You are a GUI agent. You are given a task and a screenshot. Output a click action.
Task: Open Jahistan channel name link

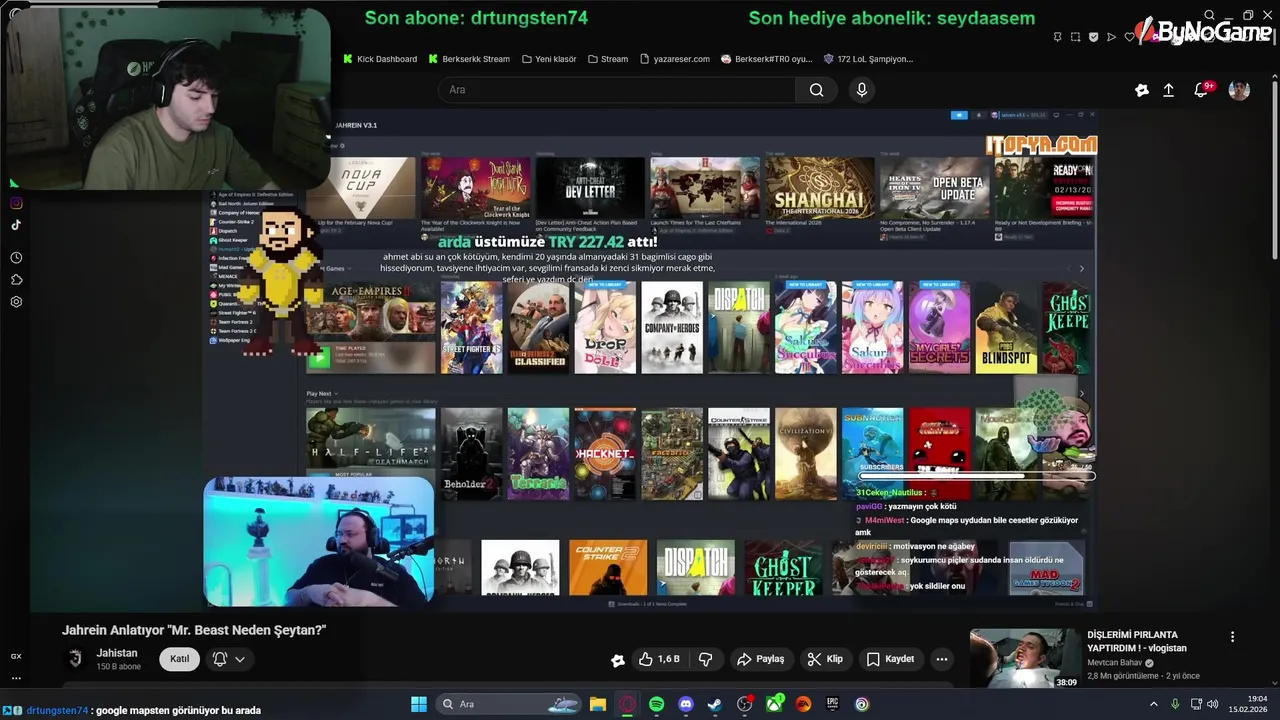click(117, 653)
